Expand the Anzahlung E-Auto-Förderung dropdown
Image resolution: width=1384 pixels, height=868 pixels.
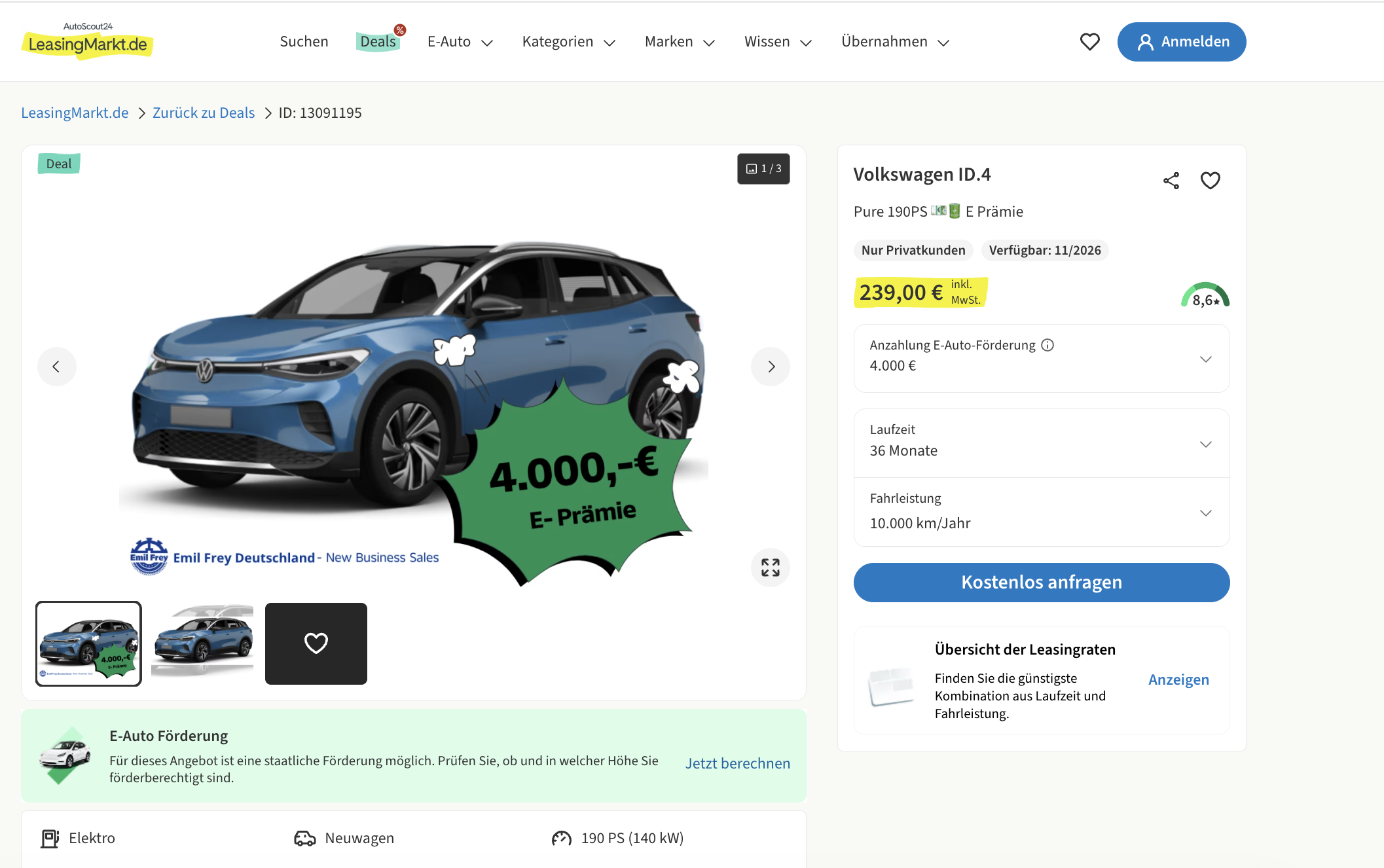tap(1042, 359)
